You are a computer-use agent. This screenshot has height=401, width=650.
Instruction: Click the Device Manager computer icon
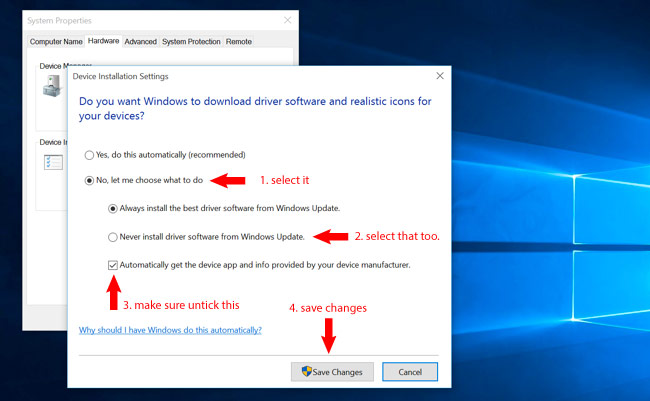point(52,85)
